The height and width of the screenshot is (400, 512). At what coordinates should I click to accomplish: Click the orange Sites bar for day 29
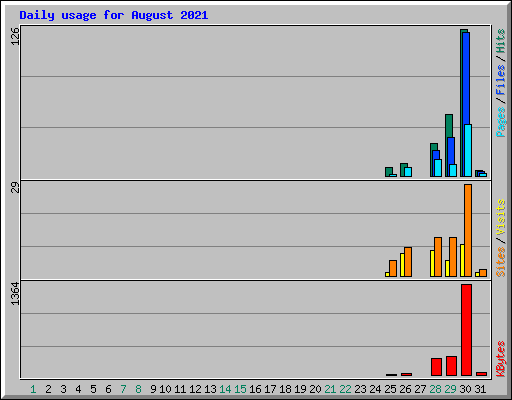pyautogui.click(x=453, y=257)
